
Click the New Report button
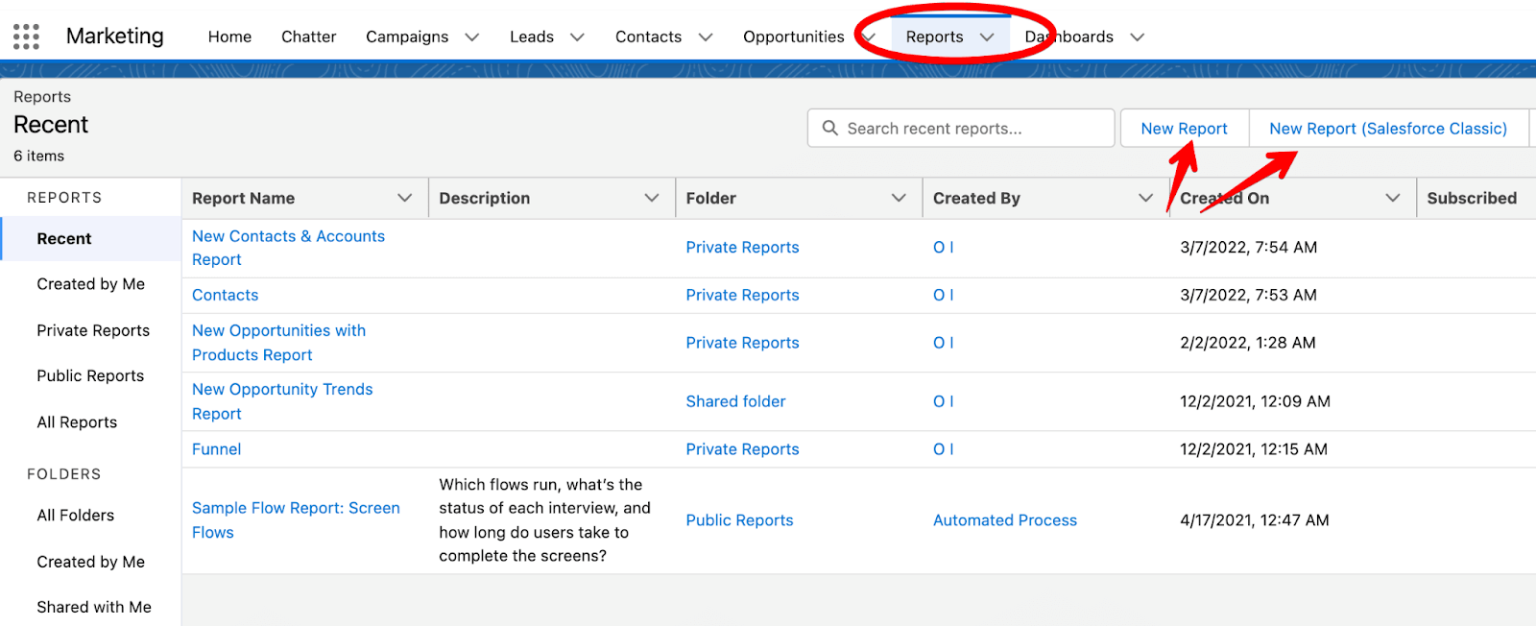(x=1184, y=128)
